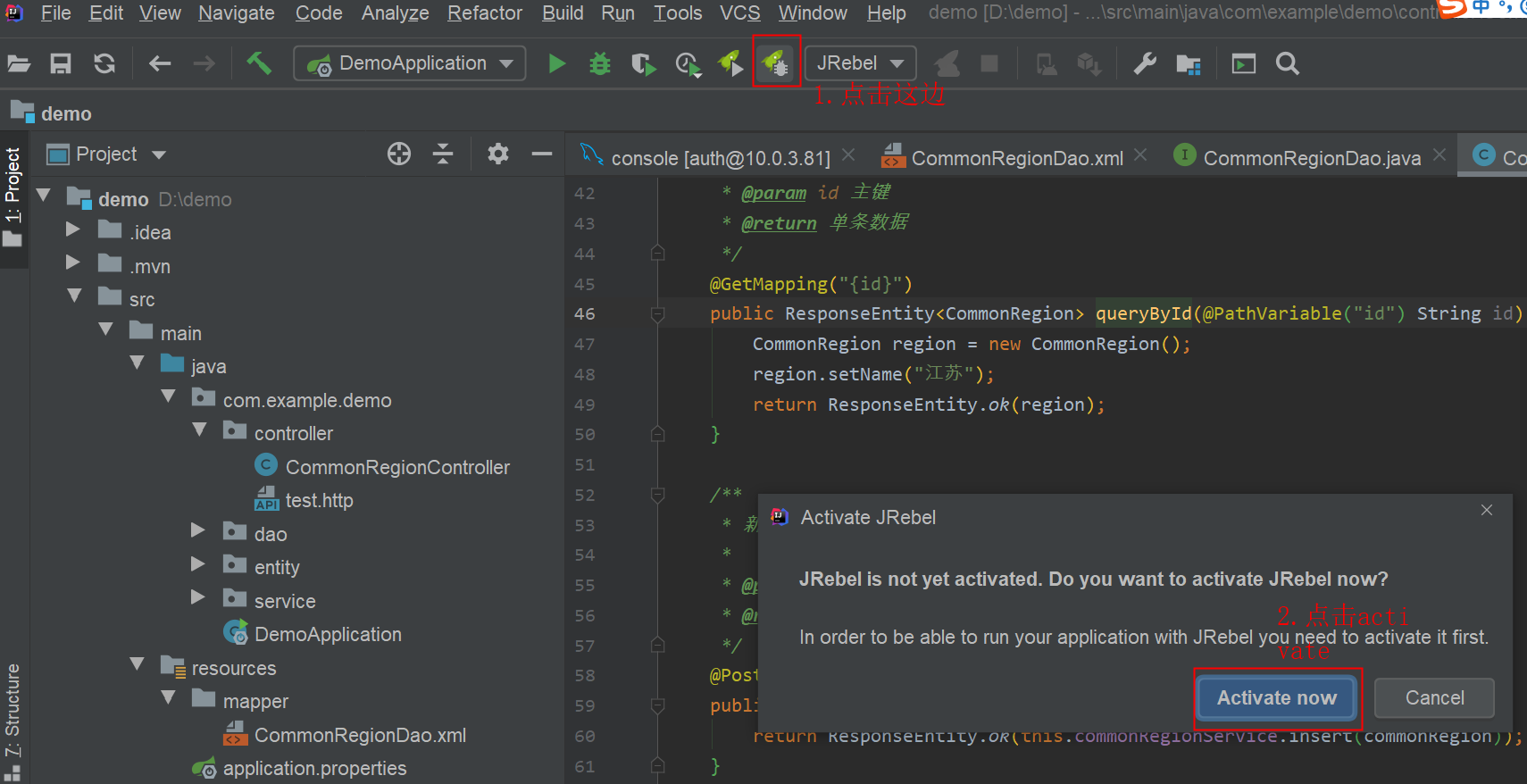Viewport: 1527px width, 784px height.
Task: Click line number 50 in gutter
Action: [584, 435]
